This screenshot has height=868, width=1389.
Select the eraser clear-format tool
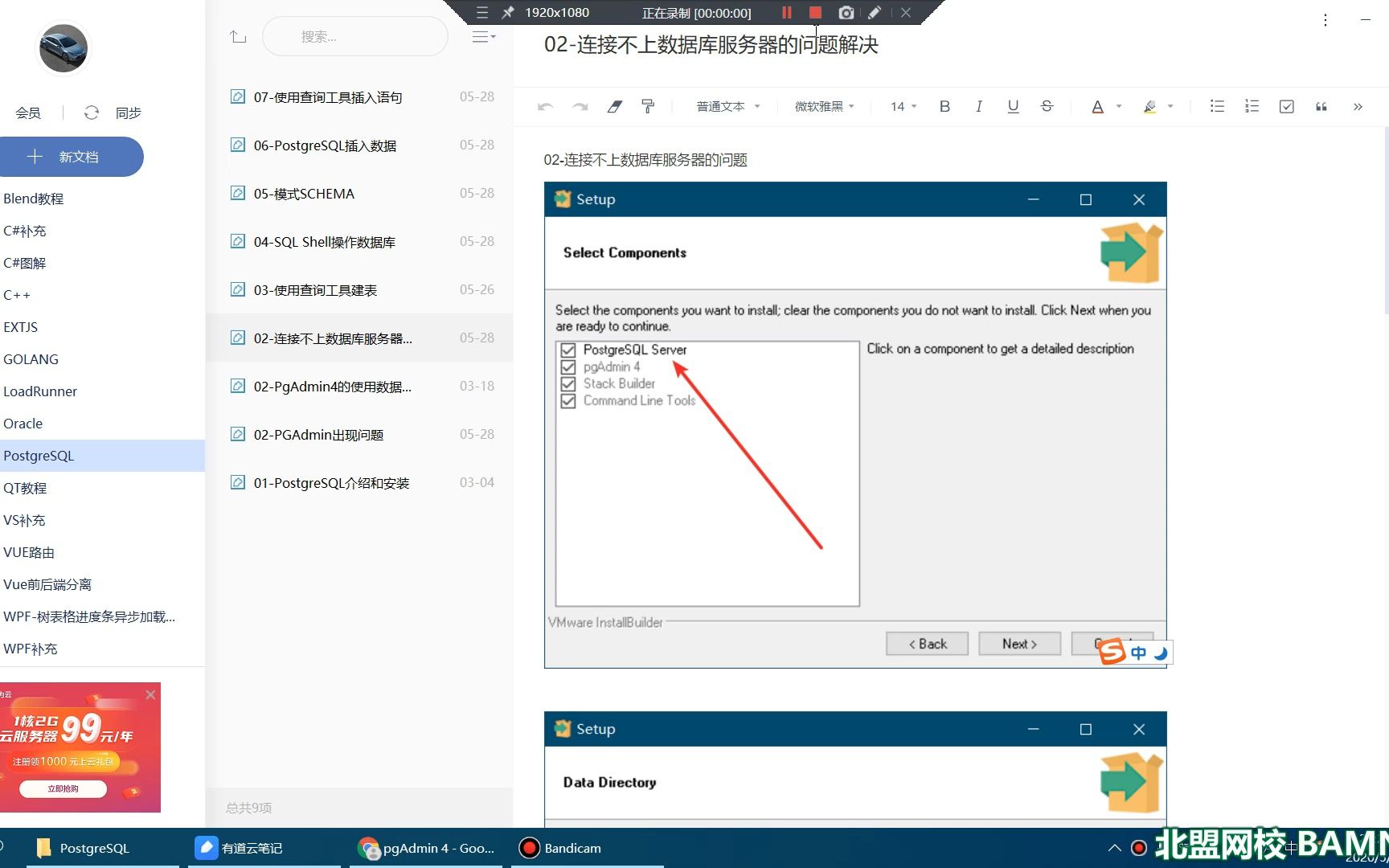pos(615,106)
